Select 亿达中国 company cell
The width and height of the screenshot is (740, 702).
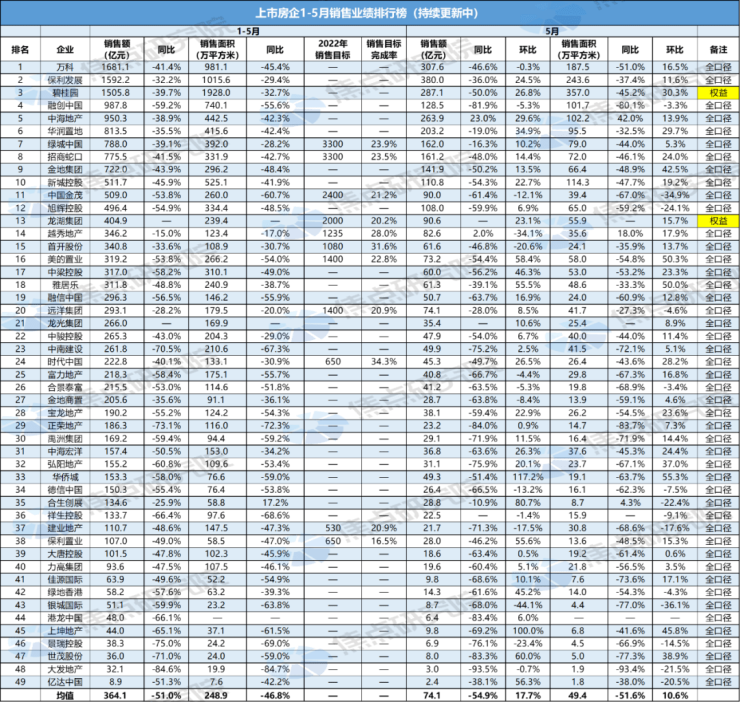[x=65, y=682]
